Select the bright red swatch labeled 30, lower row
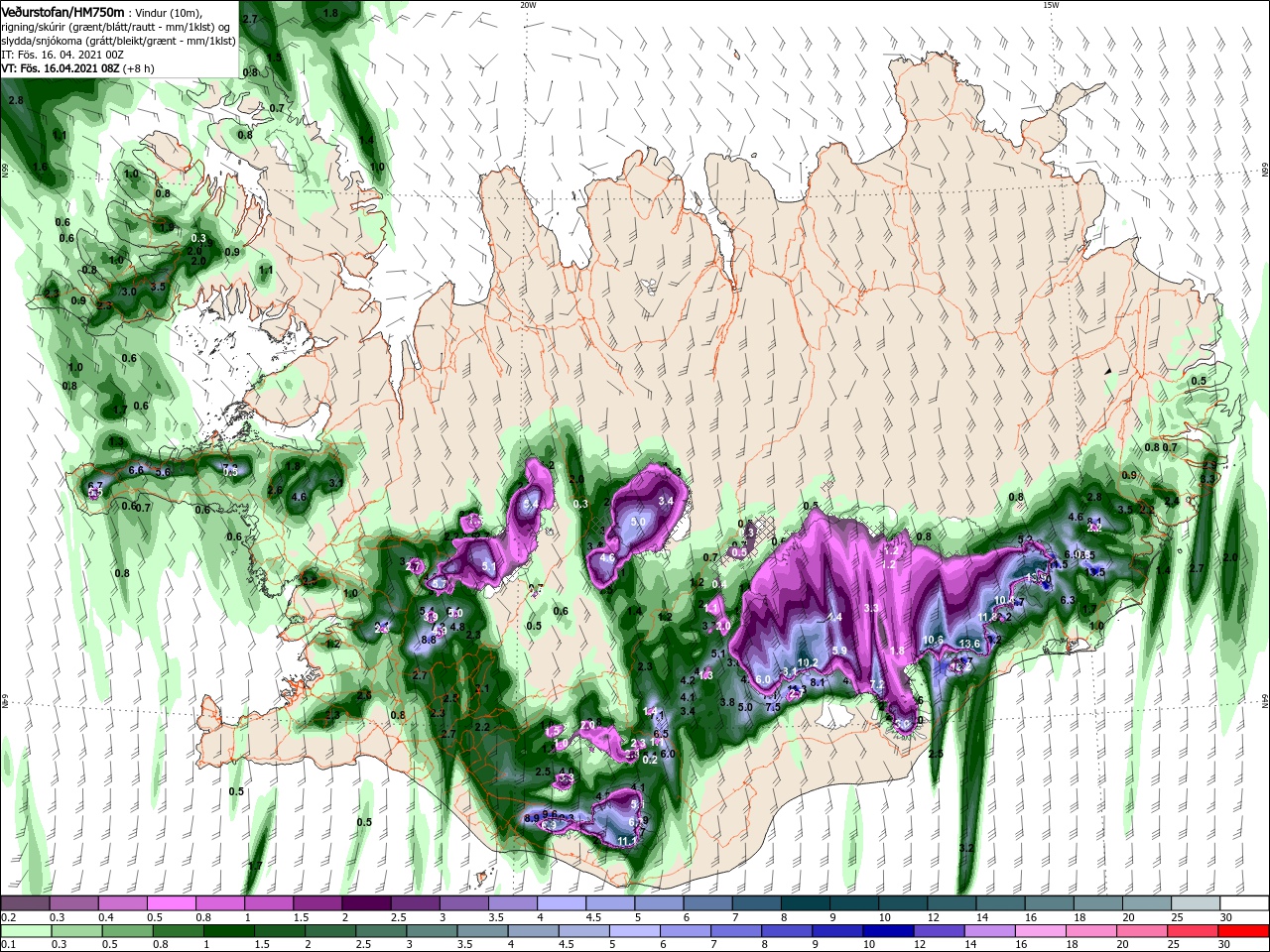This screenshot has width=1270, height=952. (1245, 931)
